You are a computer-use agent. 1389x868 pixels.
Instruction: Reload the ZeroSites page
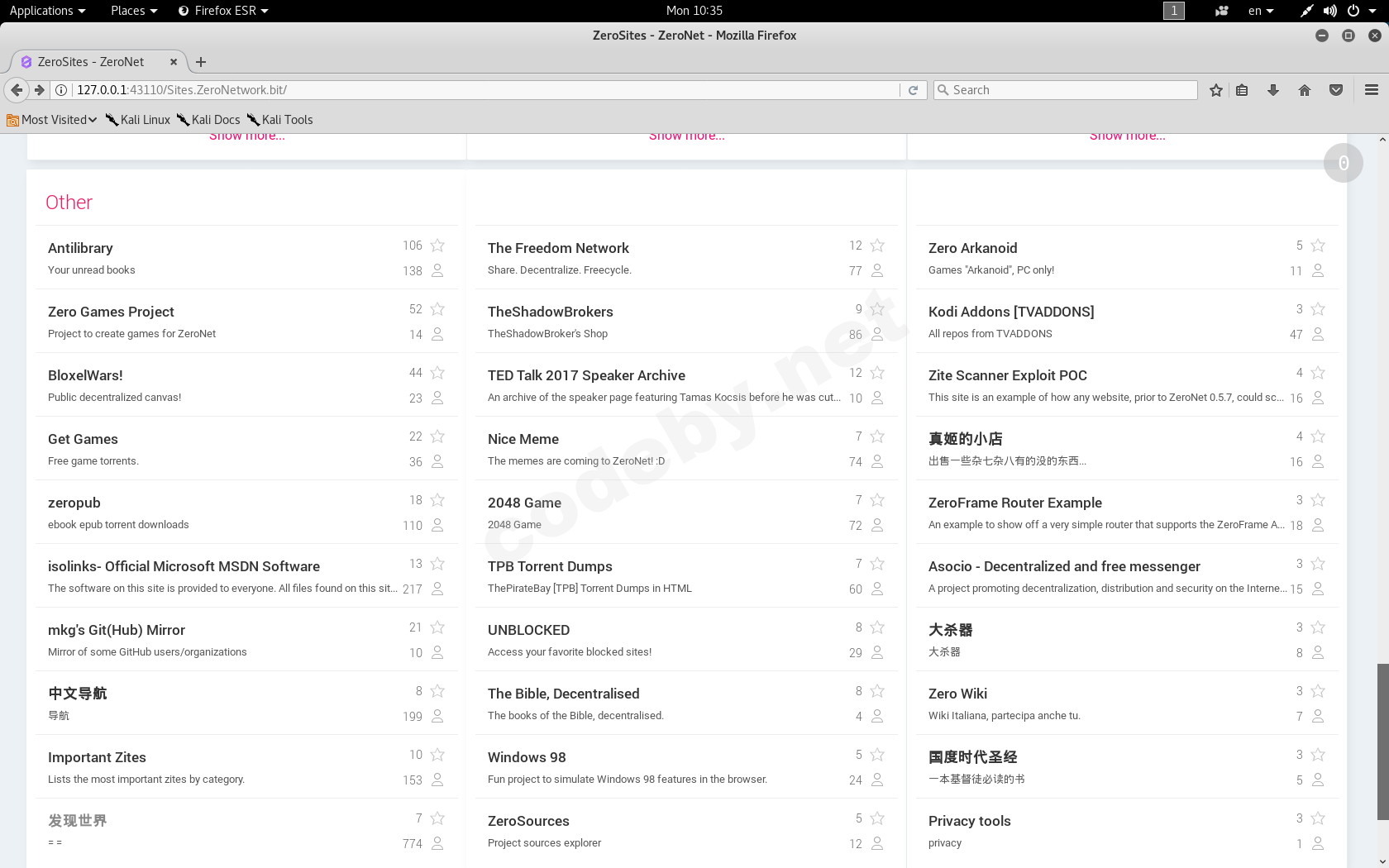click(913, 89)
